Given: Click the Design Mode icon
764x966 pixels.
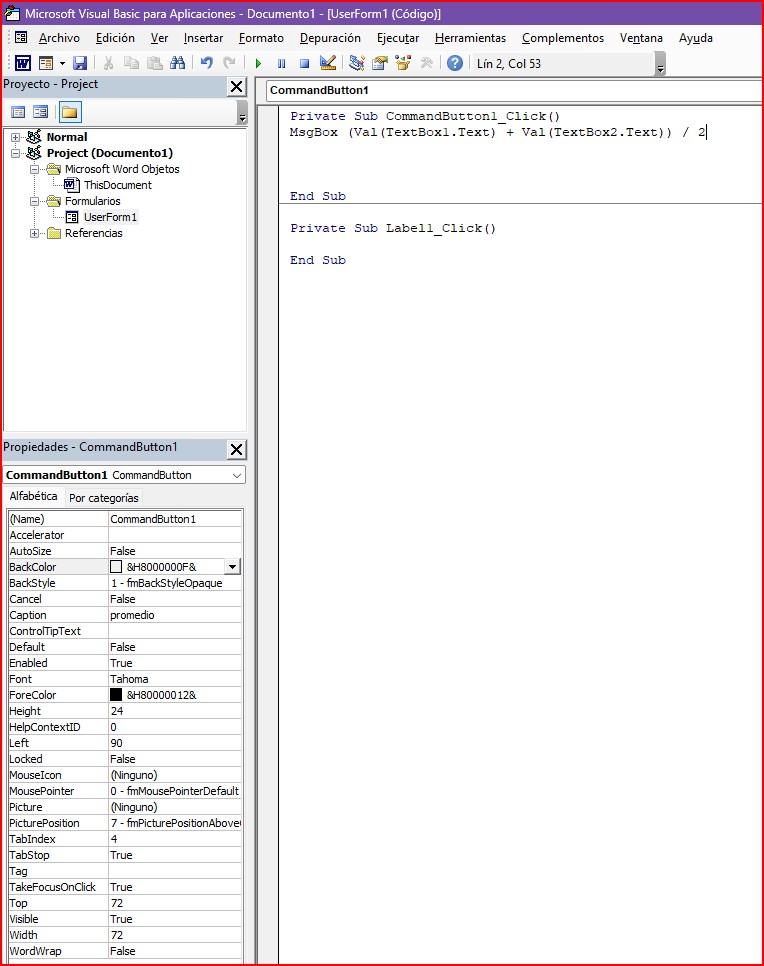Looking at the screenshot, I should click(328, 63).
